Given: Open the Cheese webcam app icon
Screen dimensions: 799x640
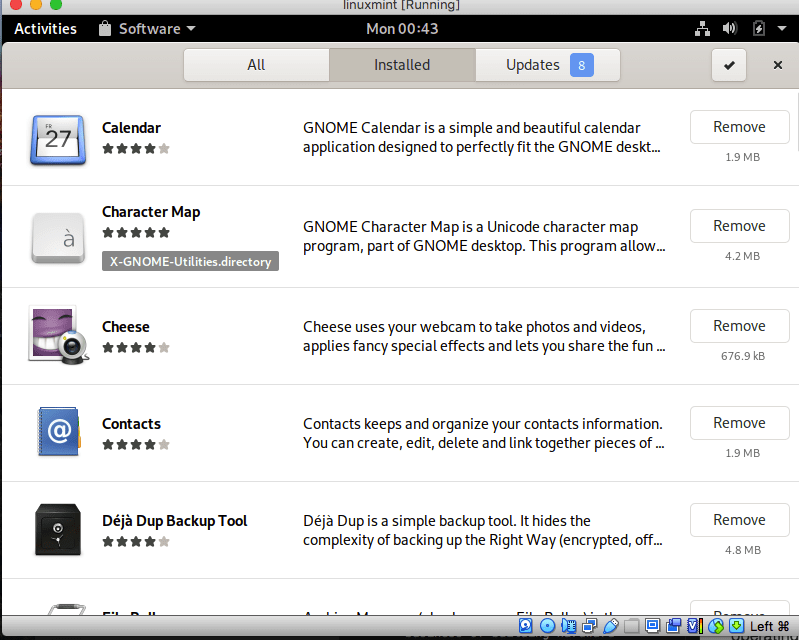Looking at the screenshot, I should 58,335.
